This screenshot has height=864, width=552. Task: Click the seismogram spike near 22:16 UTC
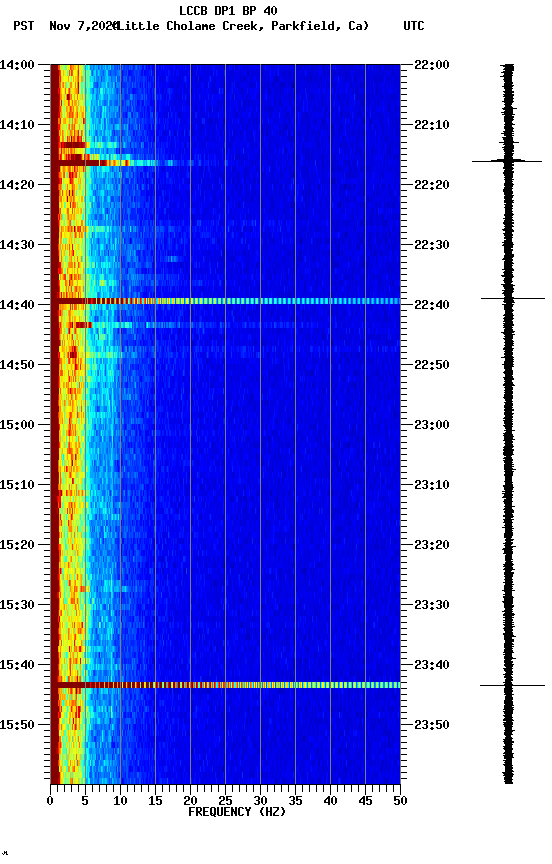507,161
